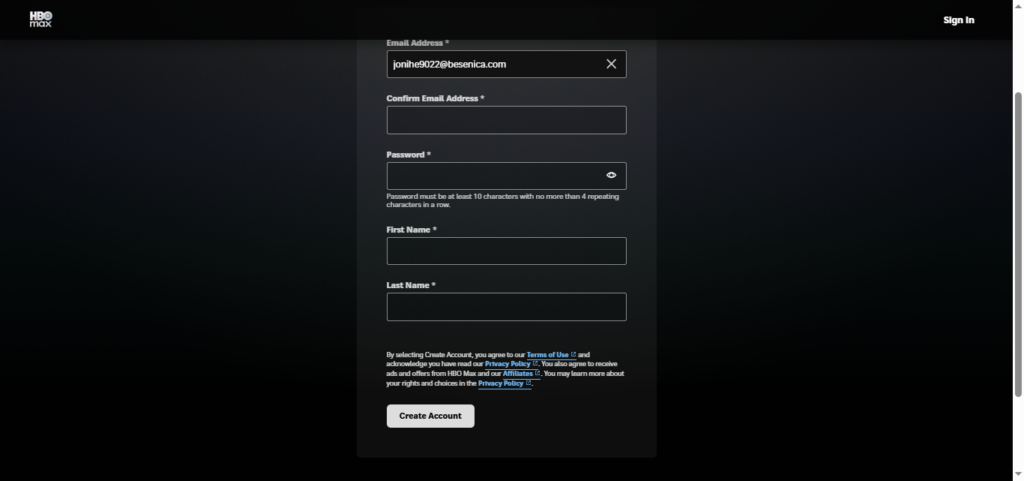Open the Affiliates link
Screen dimensions: 1024x481
click(x=521, y=374)
